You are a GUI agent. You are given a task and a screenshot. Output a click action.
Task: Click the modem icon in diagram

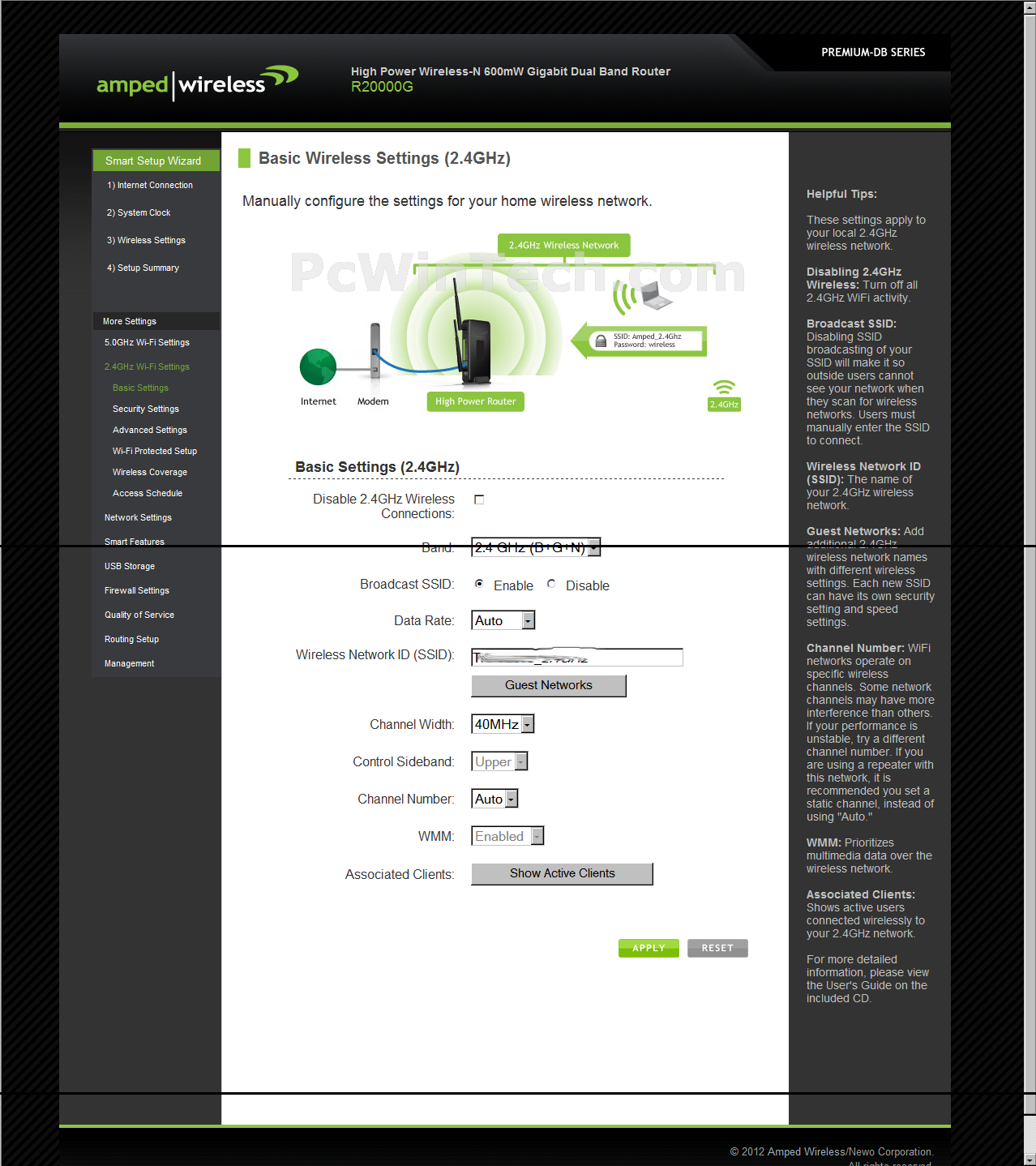pyautogui.click(x=375, y=351)
